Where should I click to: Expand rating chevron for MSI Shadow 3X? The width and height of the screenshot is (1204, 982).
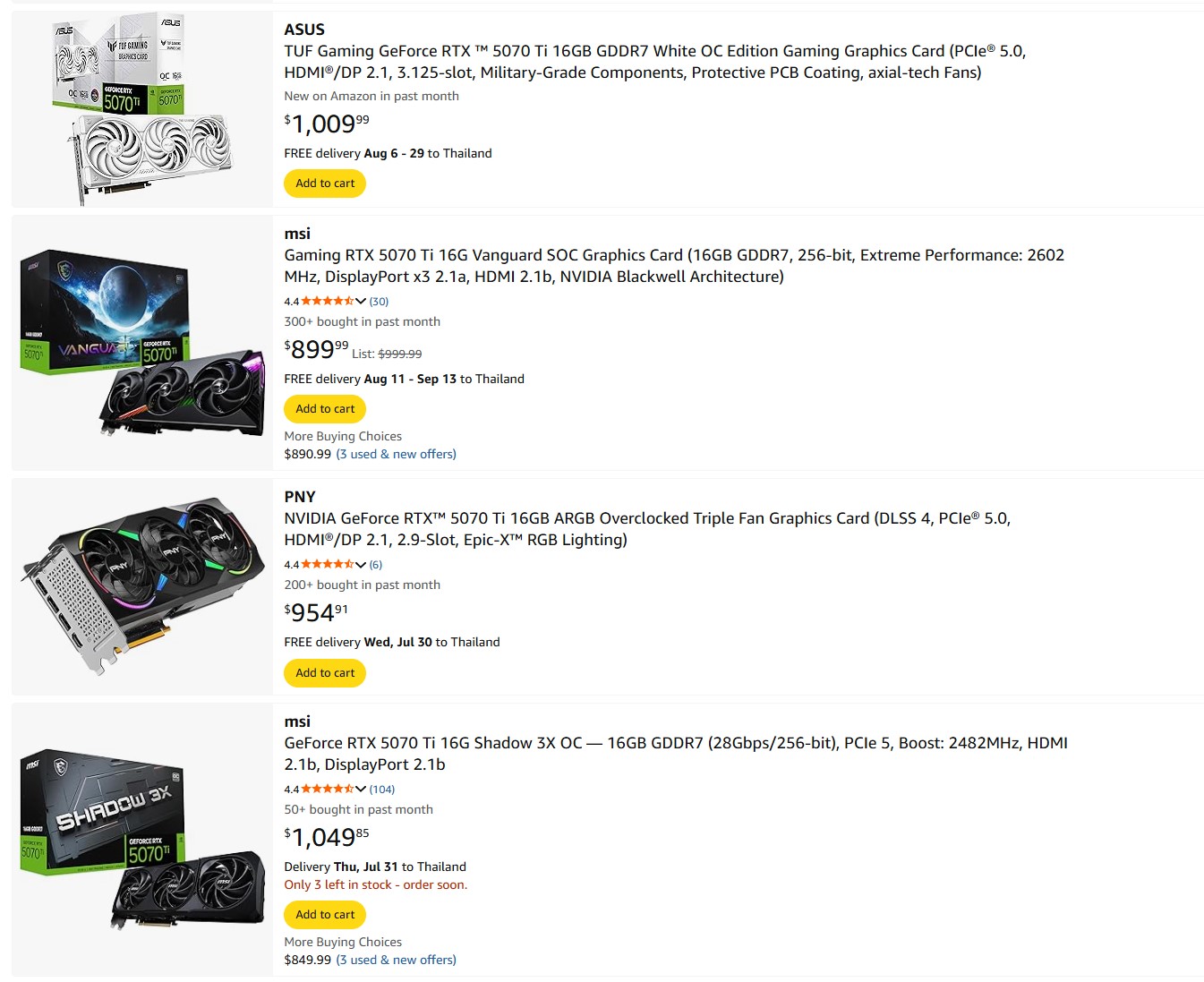[x=361, y=790]
